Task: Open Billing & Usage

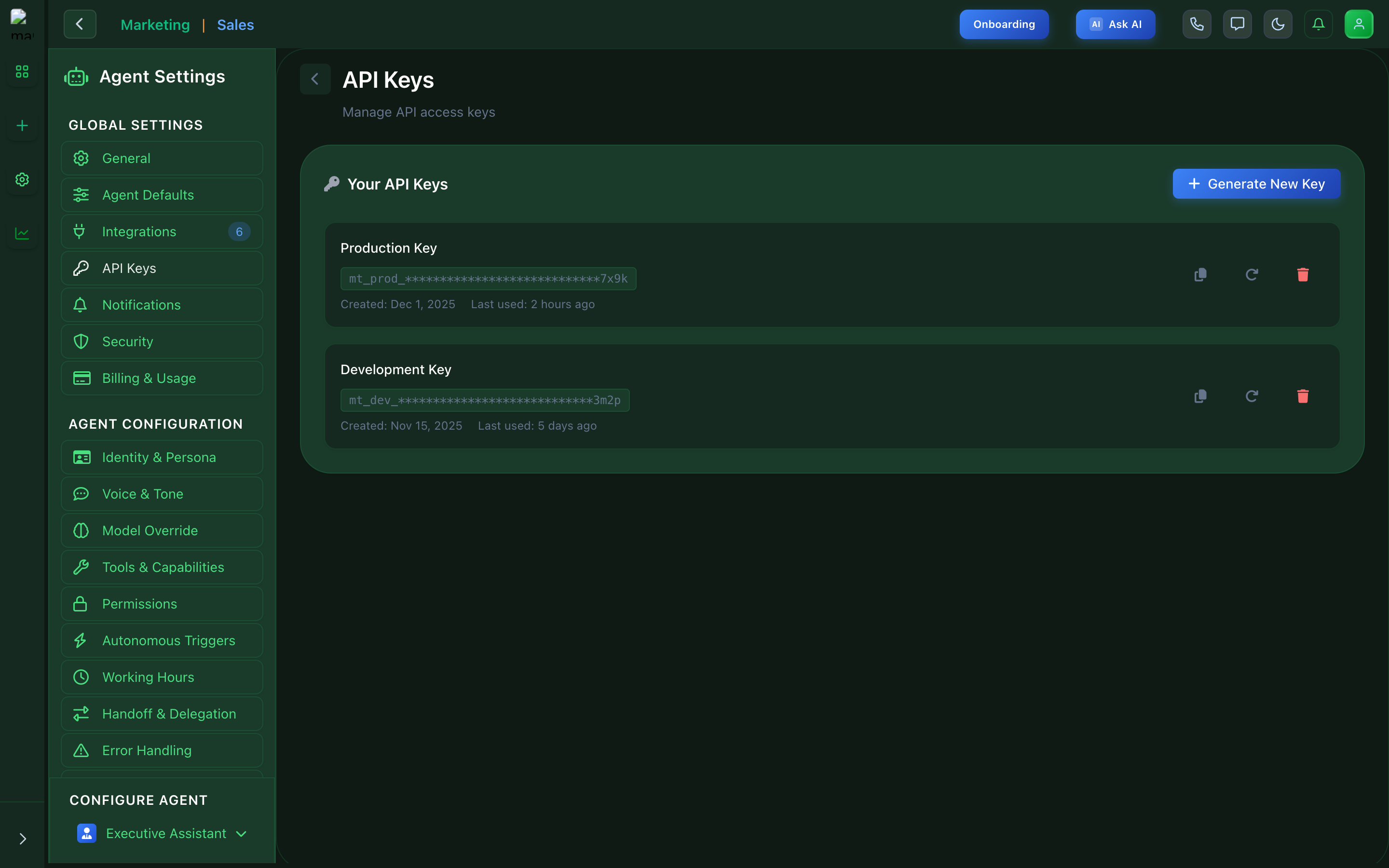Action: pyautogui.click(x=162, y=379)
